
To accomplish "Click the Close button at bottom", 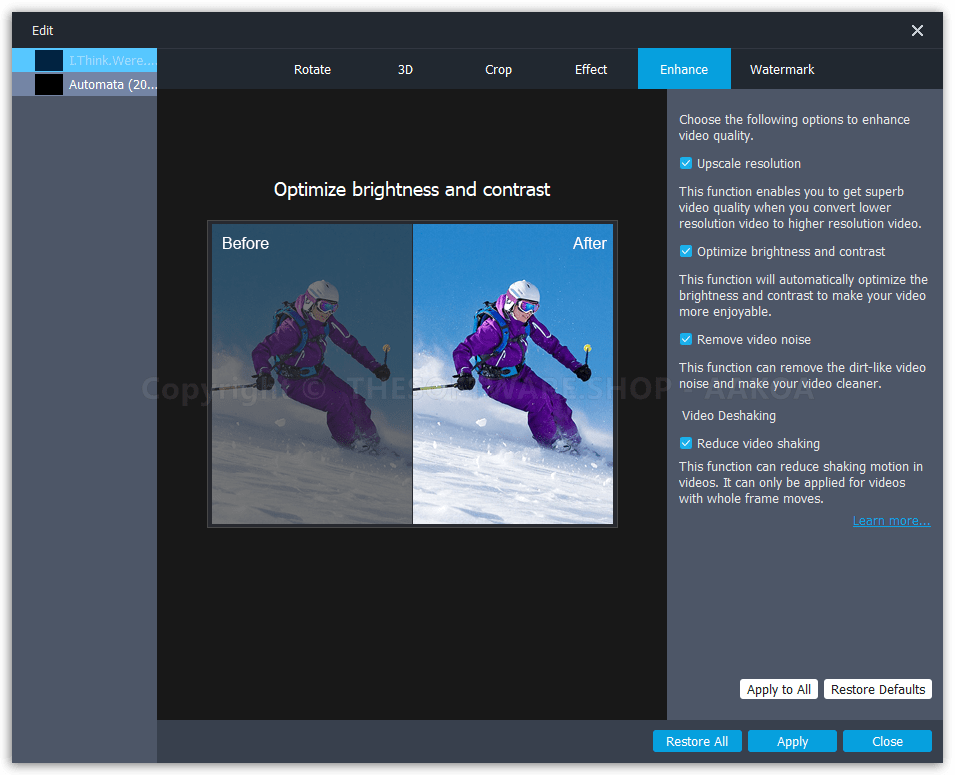I will [887, 741].
